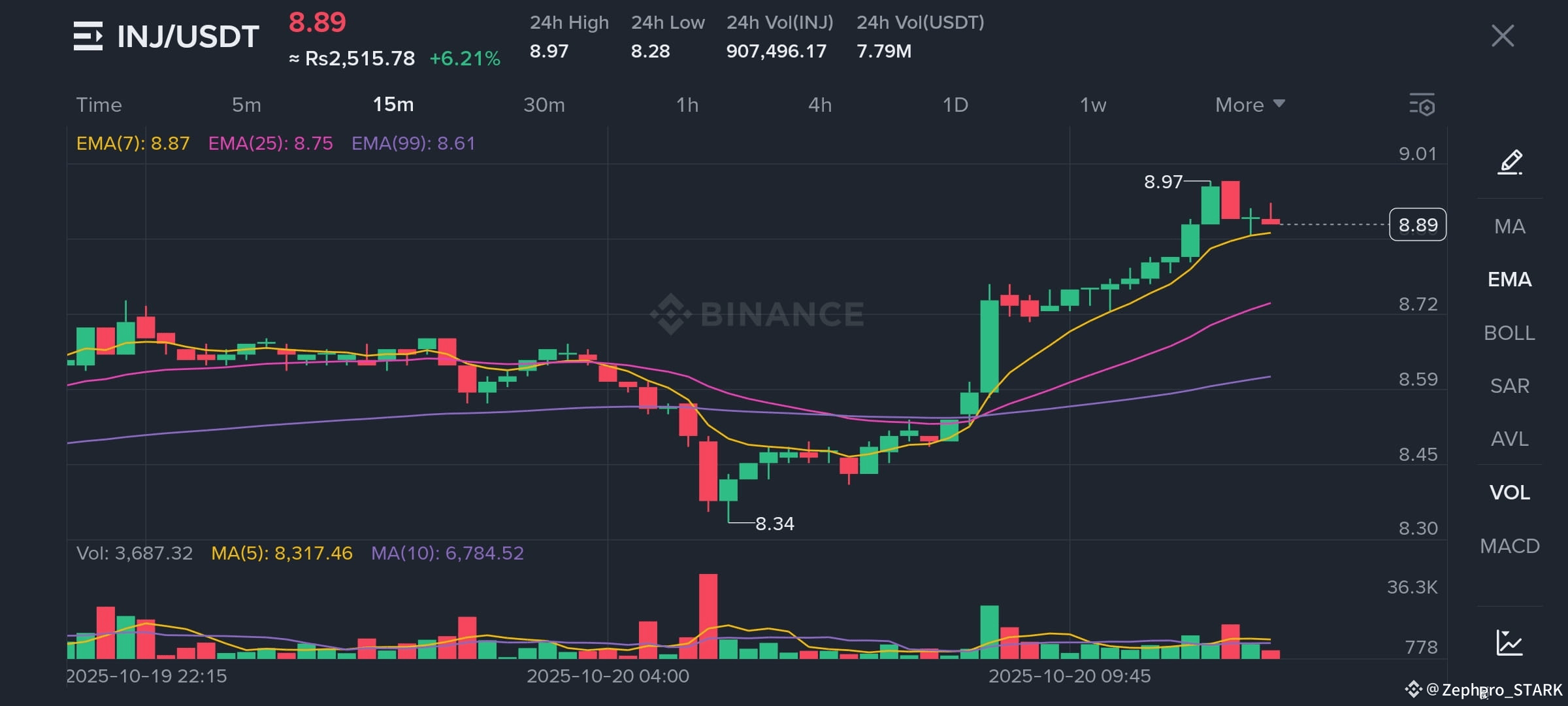Click the EMA(25): 8.75 legend
1568x706 pixels.
pyautogui.click(x=270, y=143)
